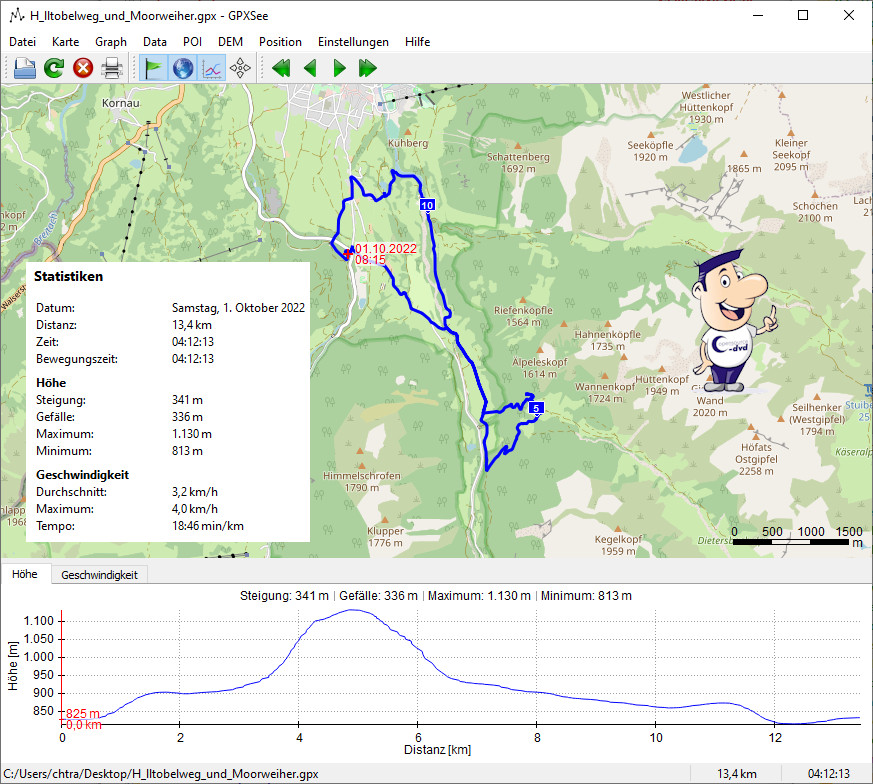Jump to the first file
873x784 pixels.
click(282, 68)
